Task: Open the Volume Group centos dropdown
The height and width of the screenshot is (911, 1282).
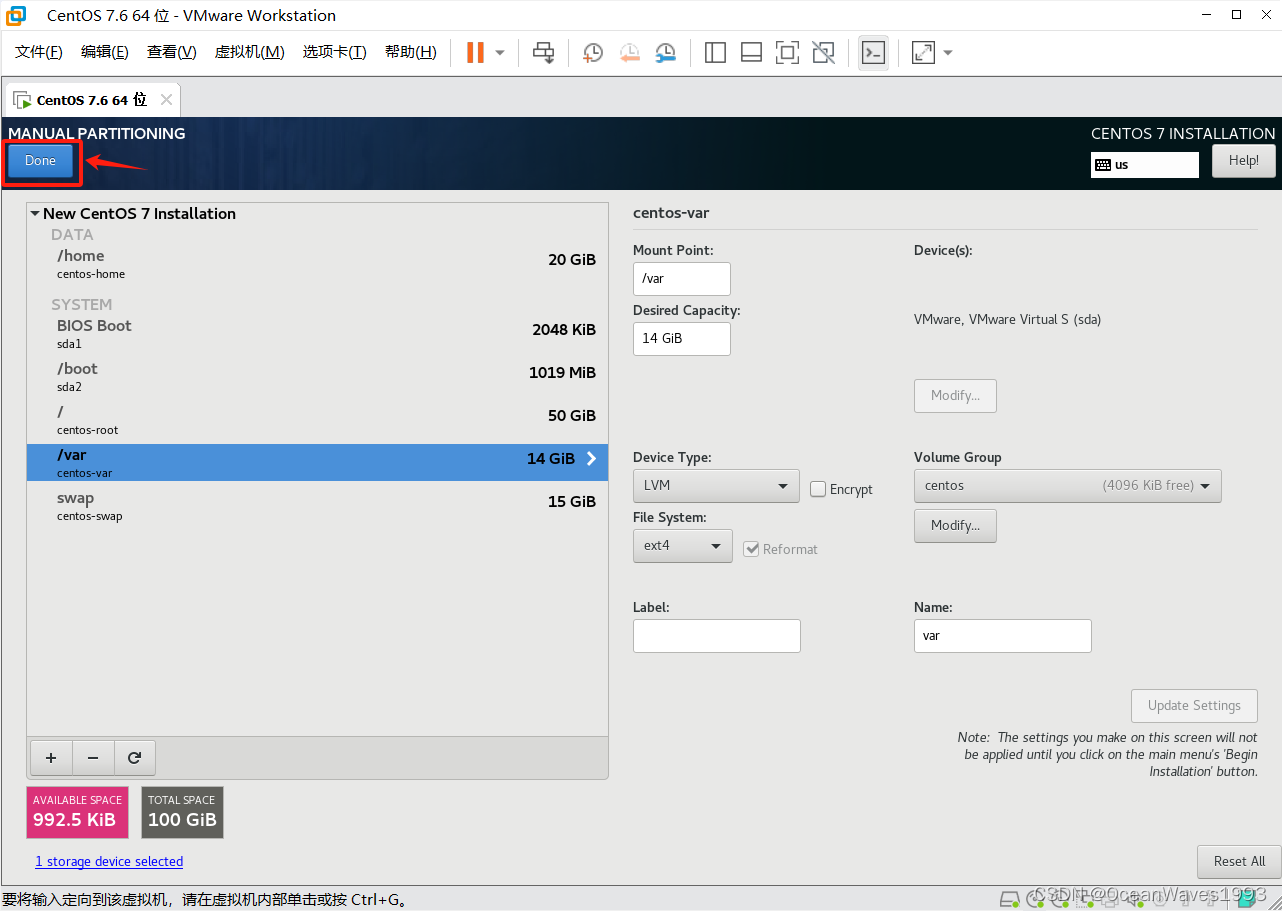Action: tap(1068, 486)
